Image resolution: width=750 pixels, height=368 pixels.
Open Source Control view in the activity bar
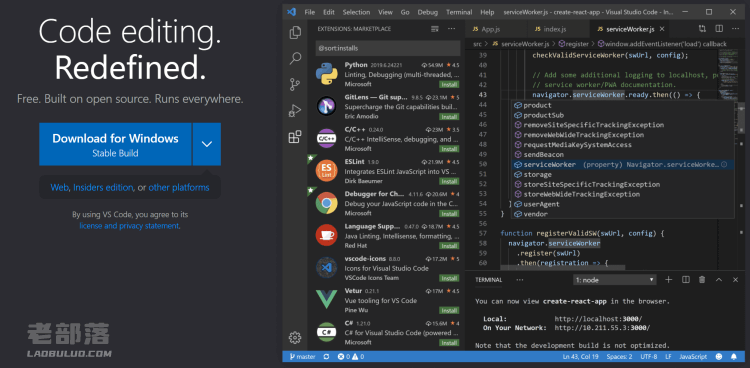[x=295, y=85]
